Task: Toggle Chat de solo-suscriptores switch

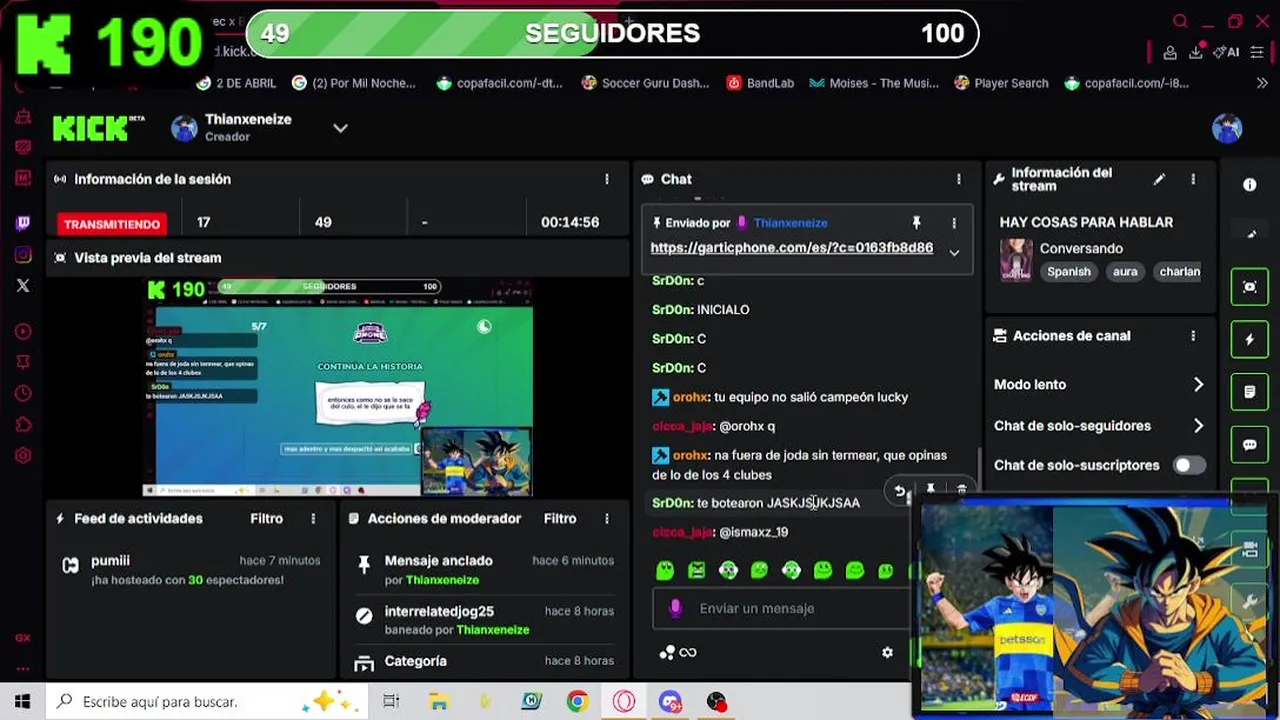Action: (x=1189, y=465)
